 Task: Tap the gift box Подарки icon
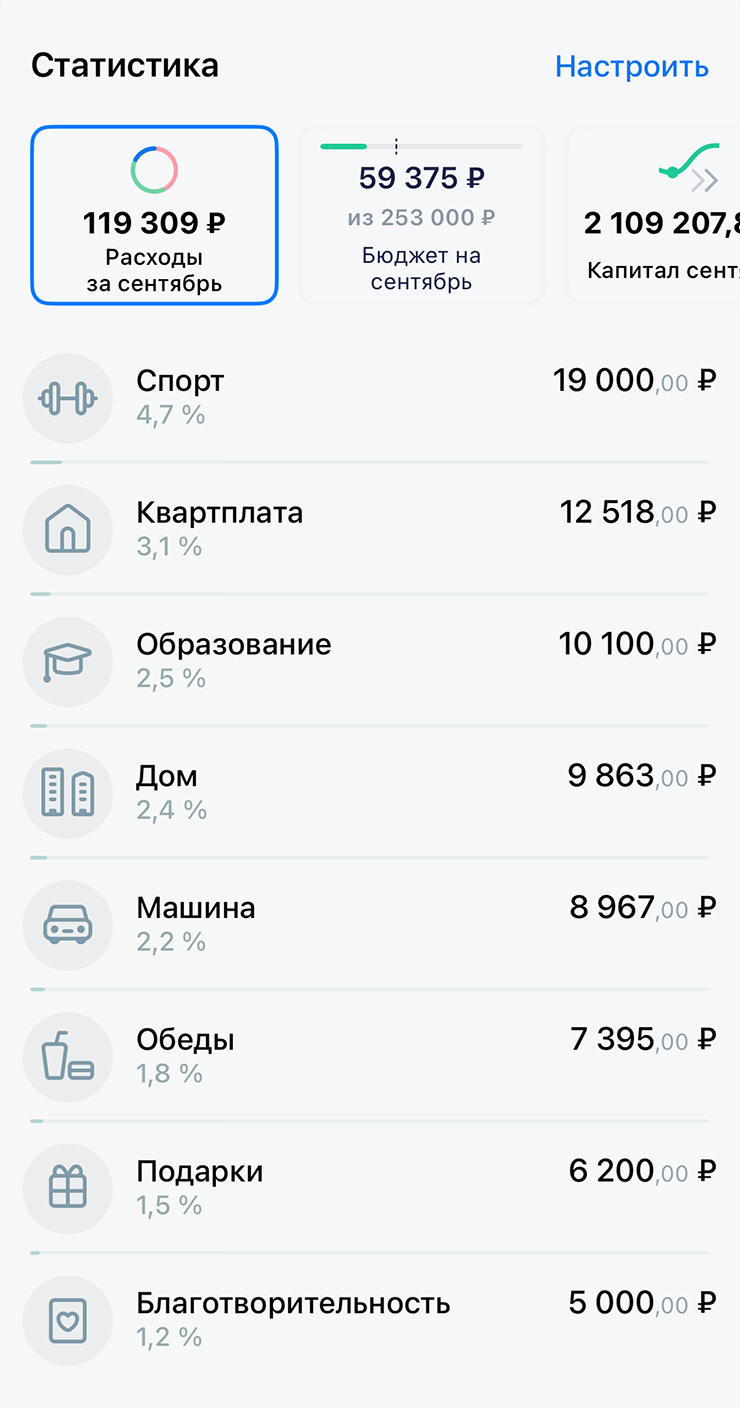(68, 1190)
